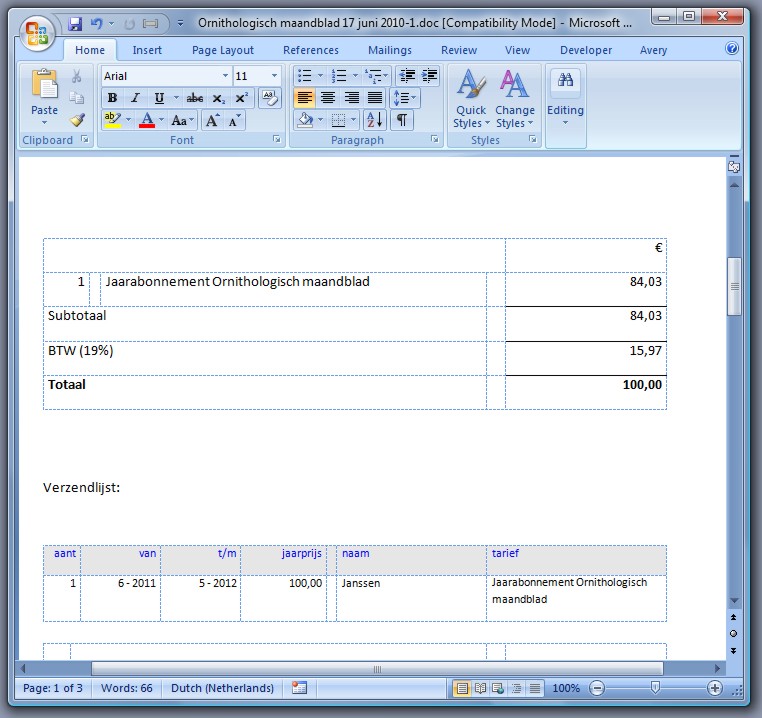This screenshot has height=718, width=762.
Task: Click Dutch (Netherlands) language in status bar
Action: point(222,688)
